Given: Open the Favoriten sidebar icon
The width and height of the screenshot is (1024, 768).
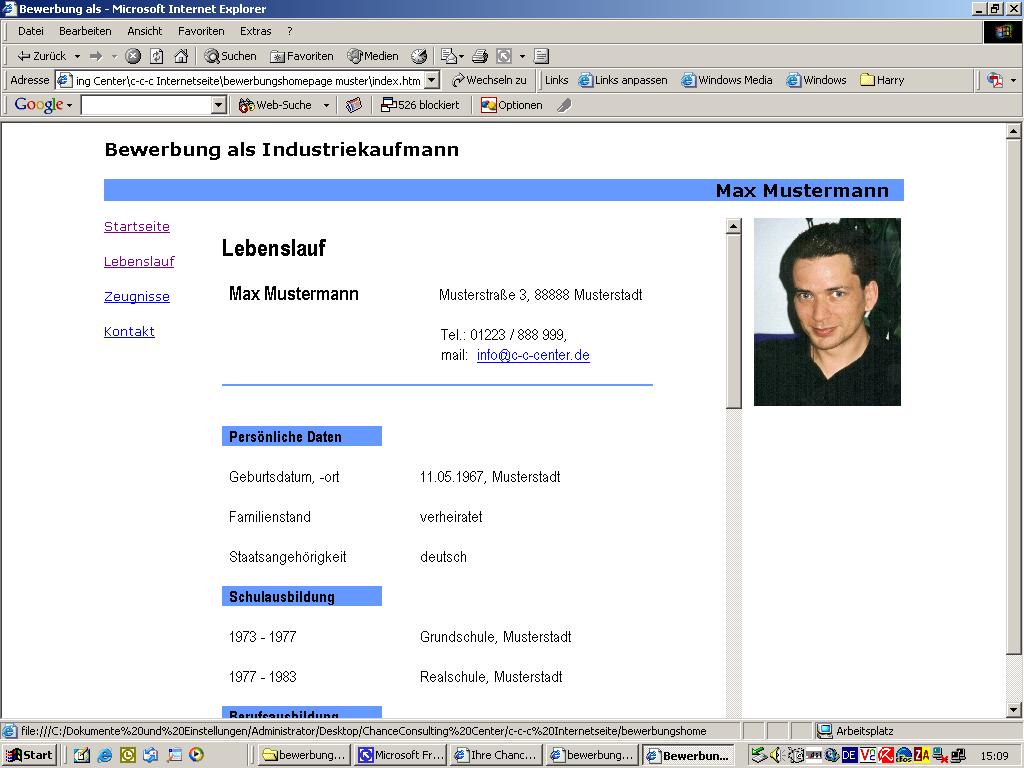Looking at the screenshot, I should click(x=301, y=56).
